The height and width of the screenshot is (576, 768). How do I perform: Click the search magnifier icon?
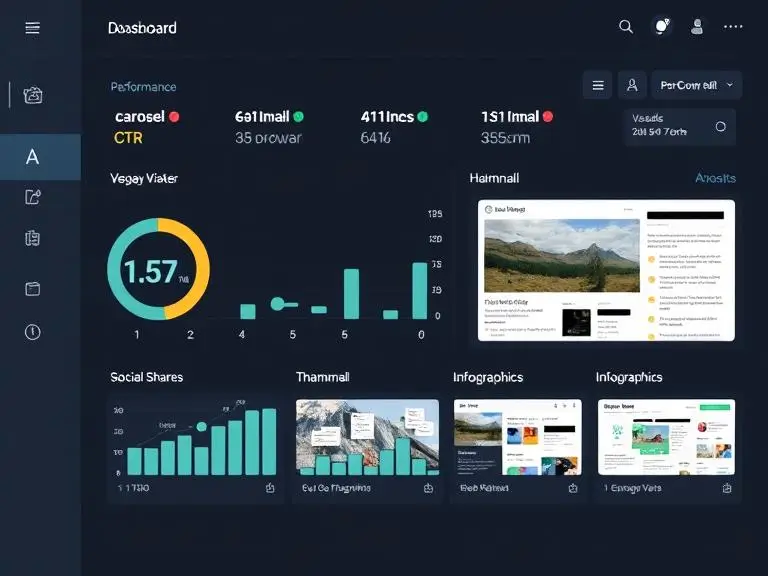click(x=625, y=26)
